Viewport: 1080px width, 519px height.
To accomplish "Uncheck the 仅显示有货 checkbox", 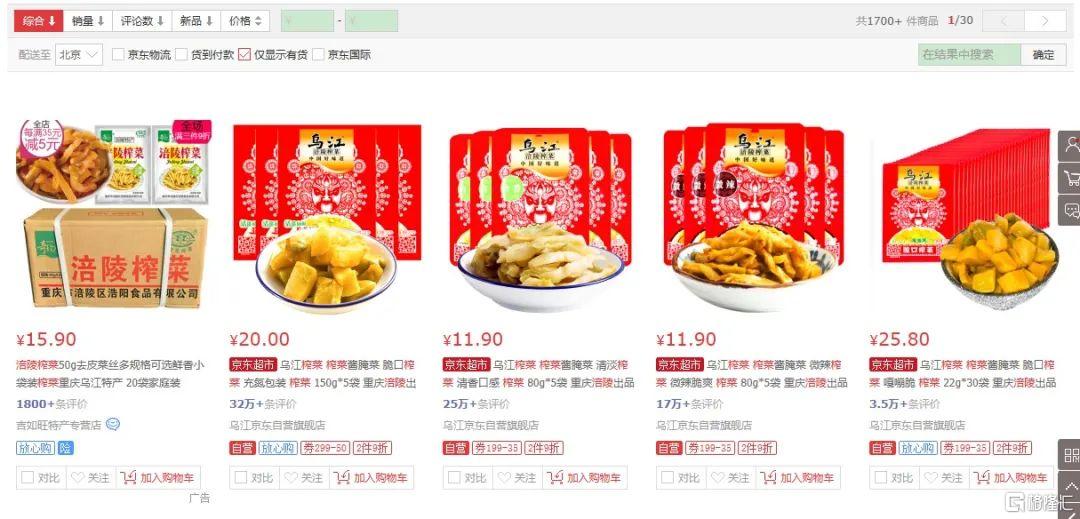I will [x=244, y=54].
